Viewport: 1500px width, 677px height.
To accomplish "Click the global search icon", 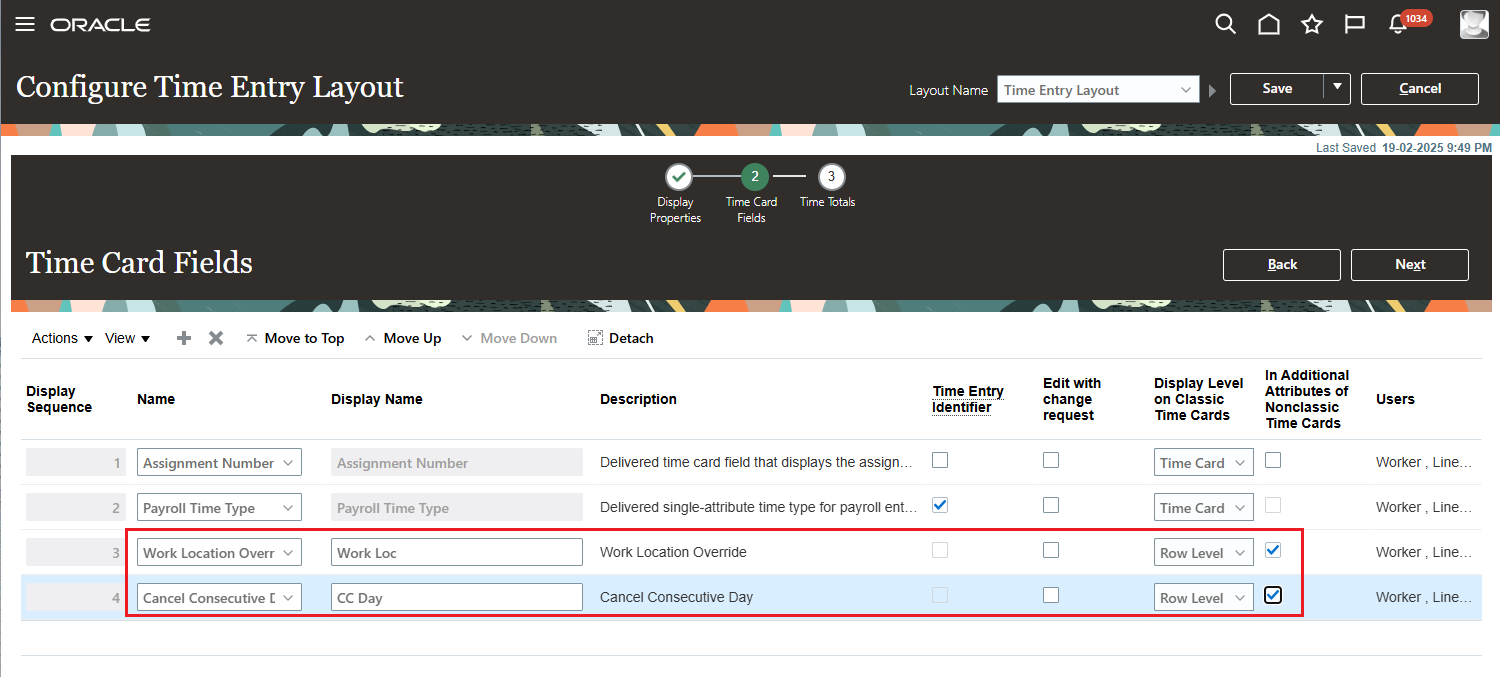I will [1225, 24].
